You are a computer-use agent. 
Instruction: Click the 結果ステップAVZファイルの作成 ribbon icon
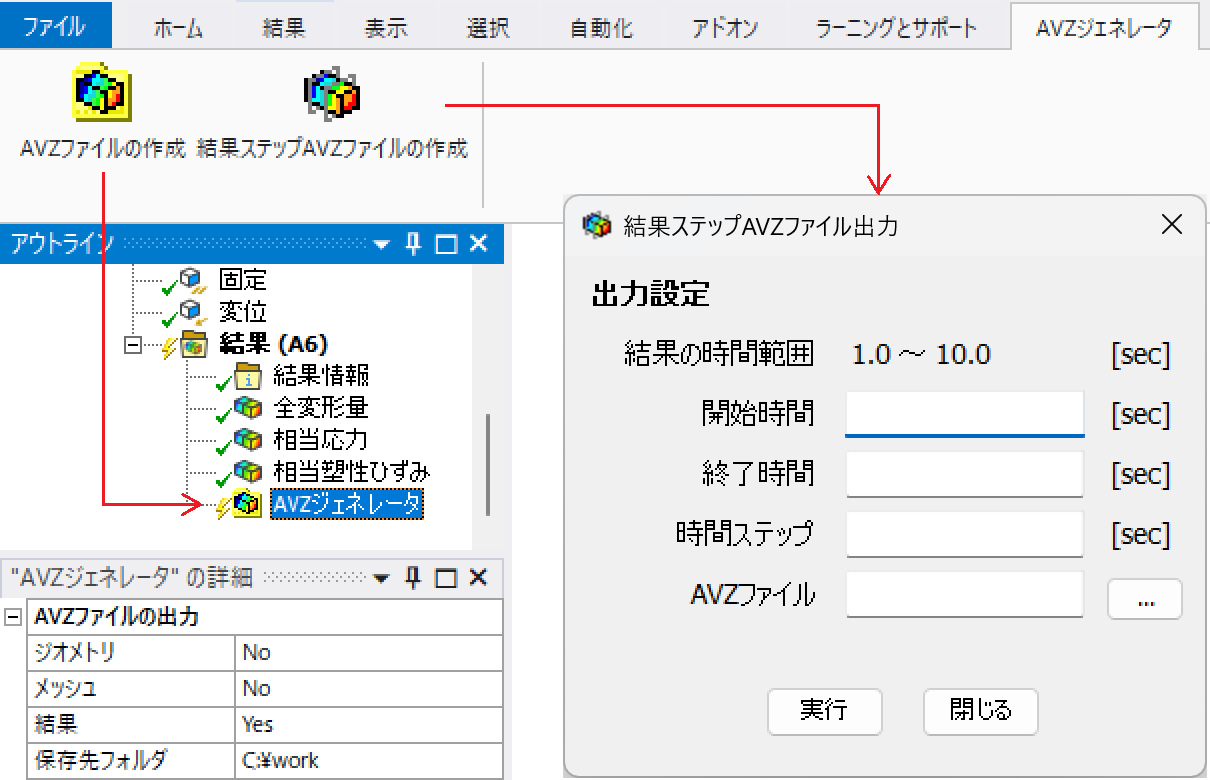click(332, 93)
